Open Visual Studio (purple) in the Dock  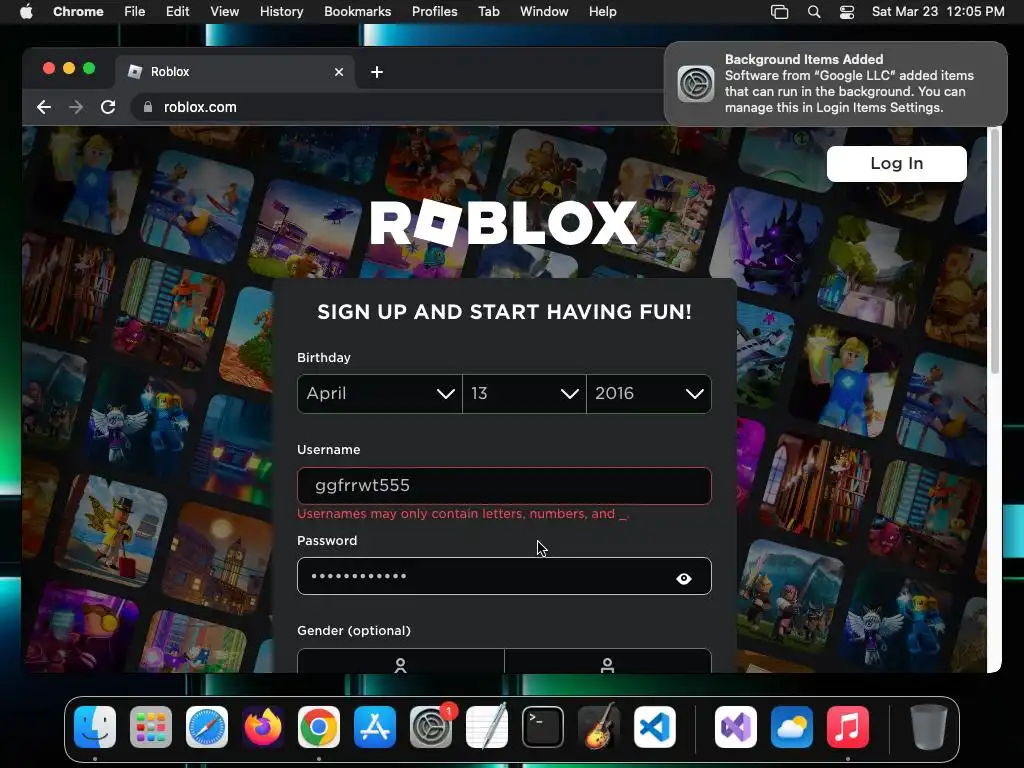coord(736,727)
